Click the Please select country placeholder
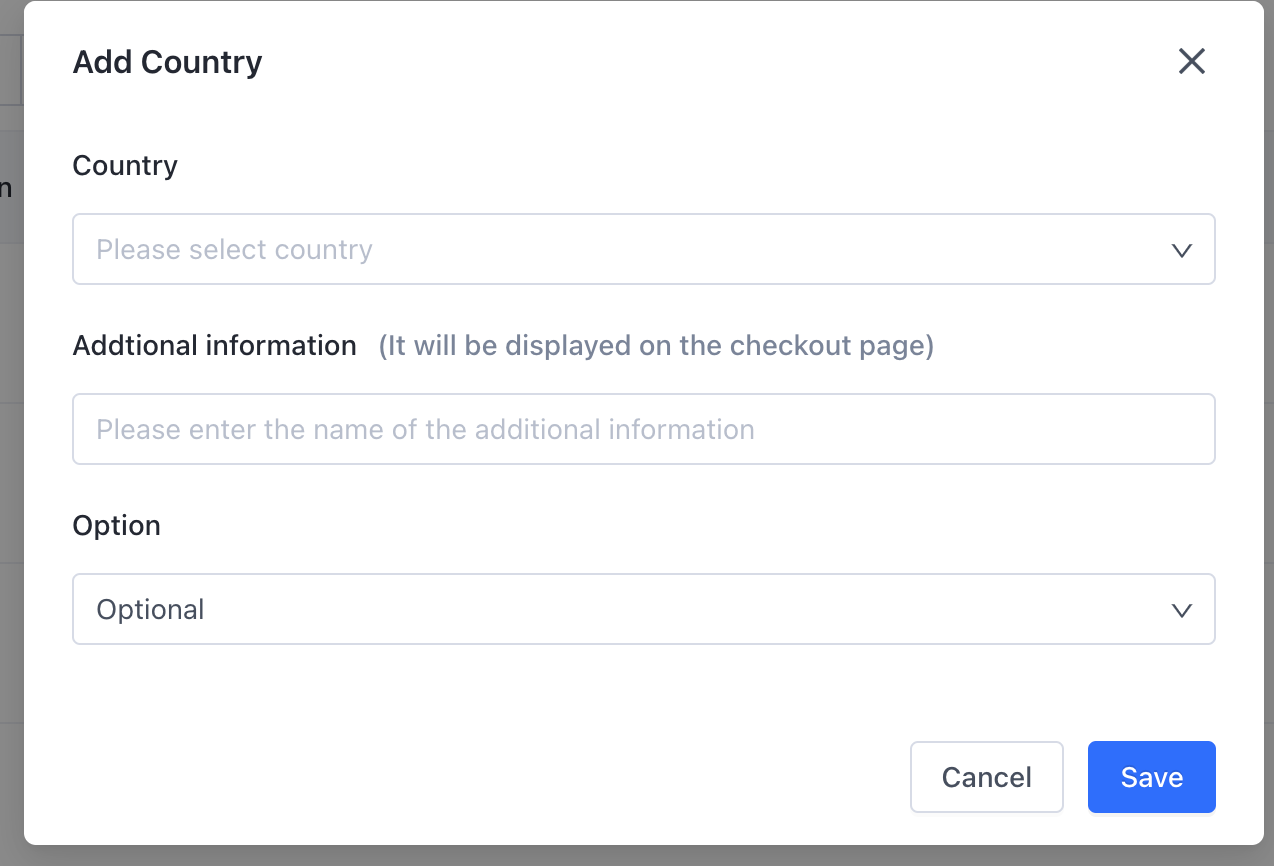This screenshot has width=1274, height=866. 234,249
